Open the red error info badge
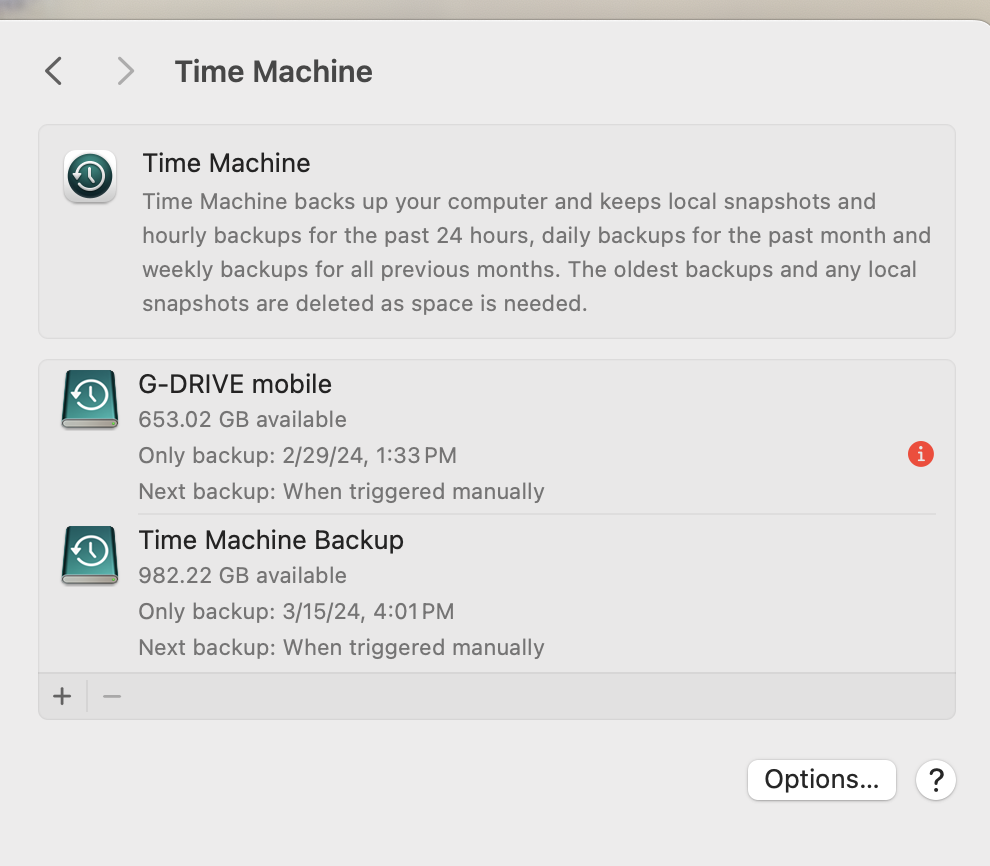Viewport: 990px width, 866px height. (920, 454)
